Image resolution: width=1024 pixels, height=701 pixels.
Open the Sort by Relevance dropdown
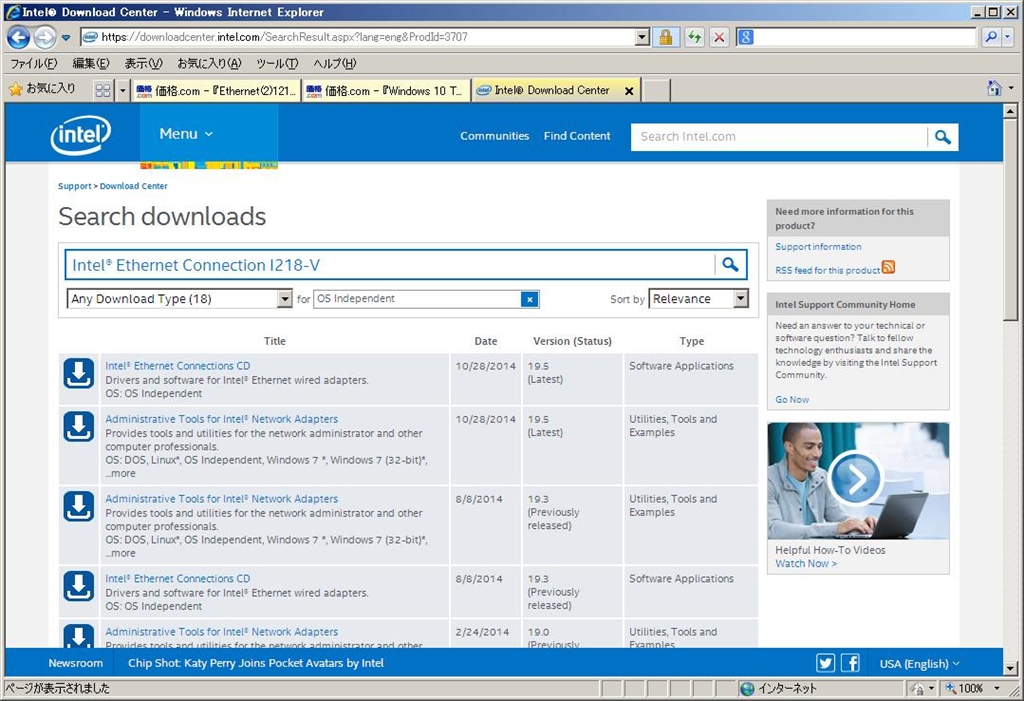click(x=698, y=299)
